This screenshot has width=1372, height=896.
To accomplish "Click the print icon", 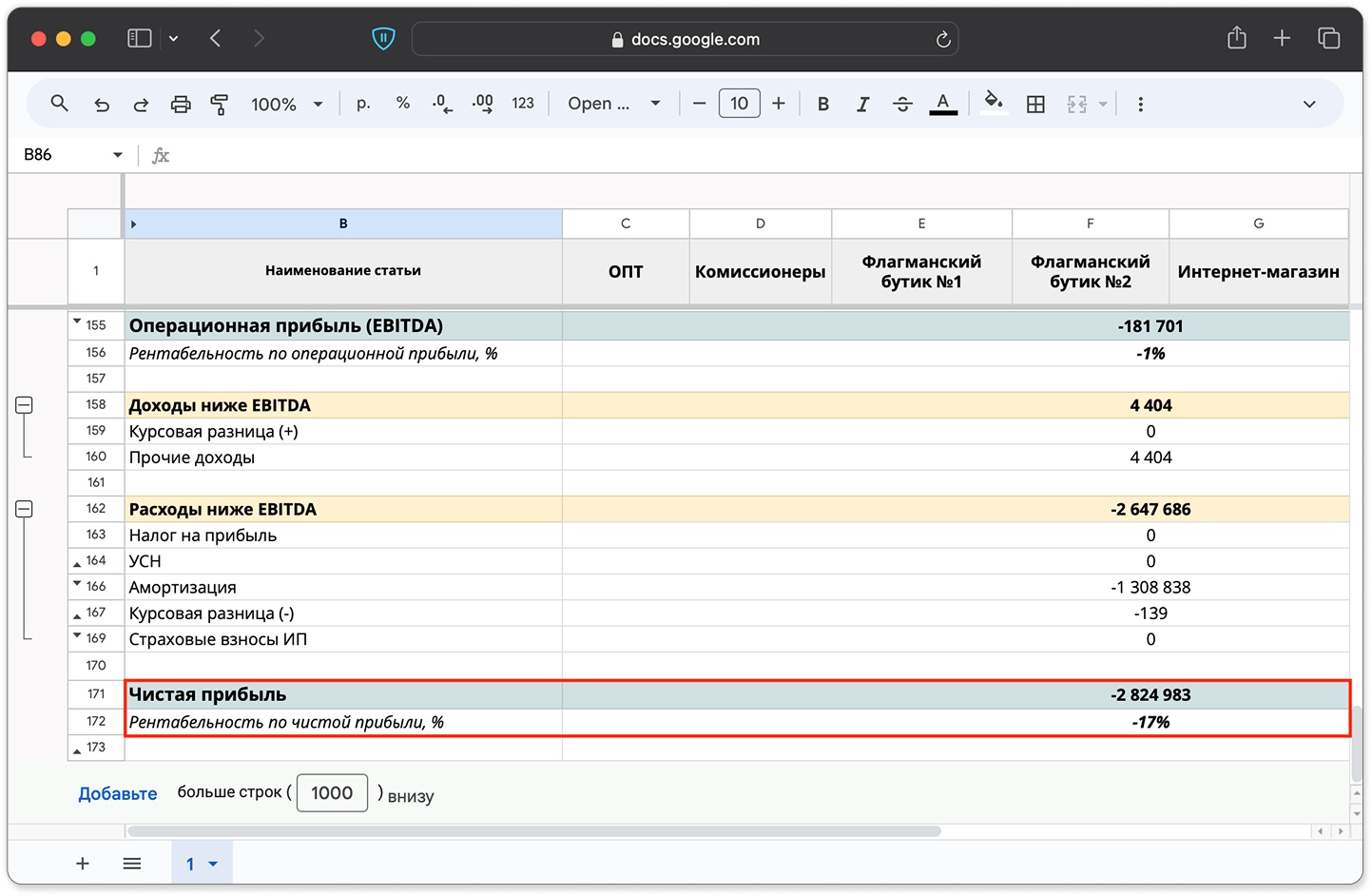I will coord(181,105).
